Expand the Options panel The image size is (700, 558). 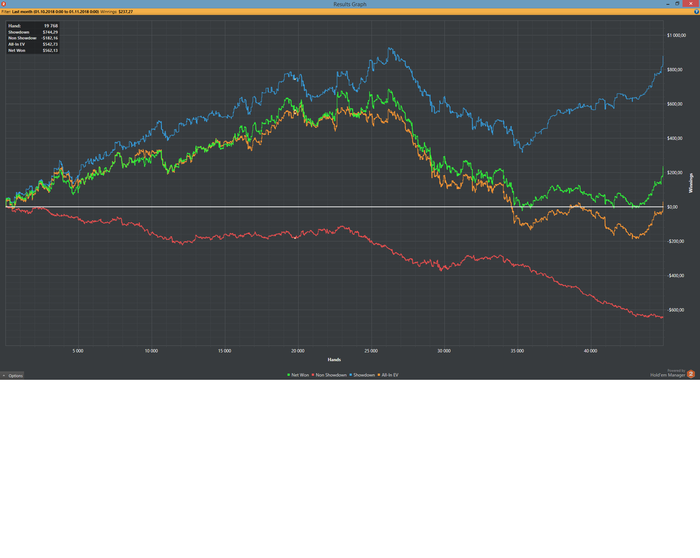(12, 375)
